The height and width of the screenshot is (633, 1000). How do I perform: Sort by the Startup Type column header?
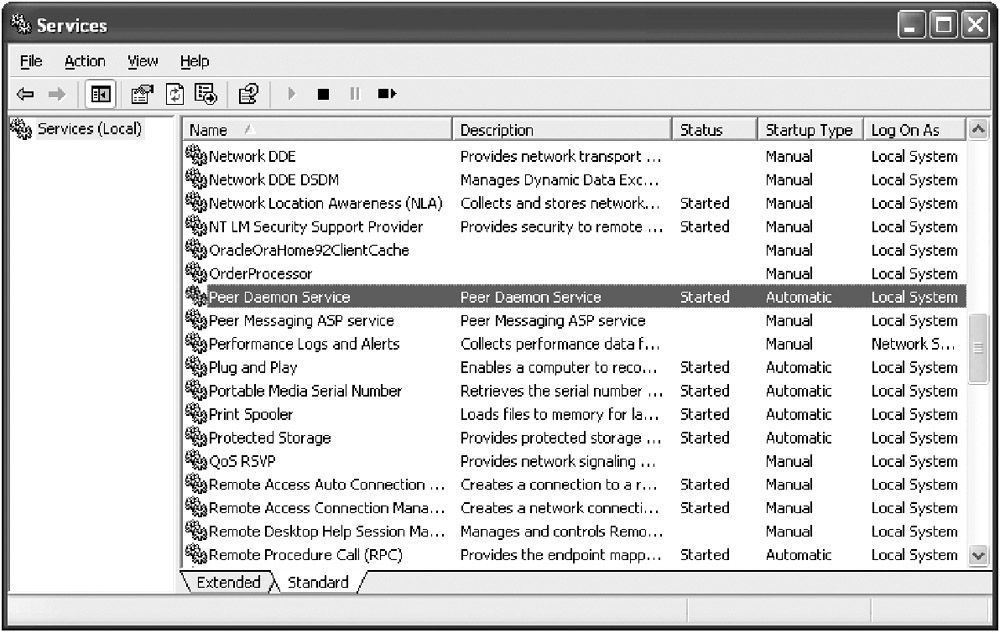tap(808, 130)
